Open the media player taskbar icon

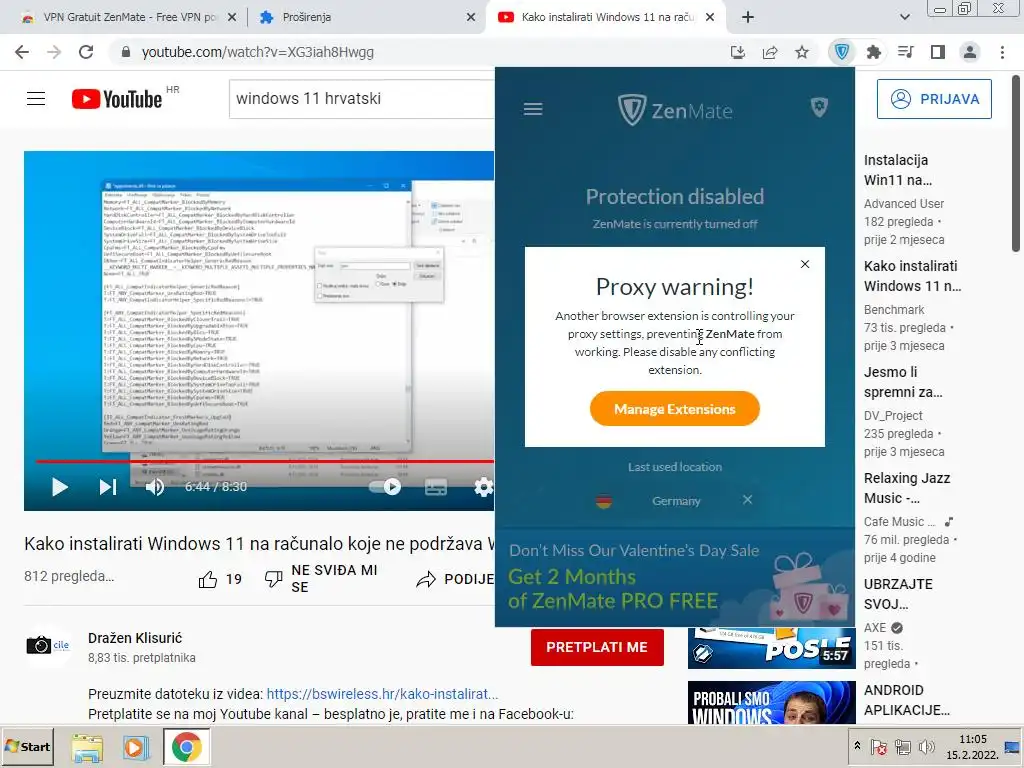(x=136, y=748)
